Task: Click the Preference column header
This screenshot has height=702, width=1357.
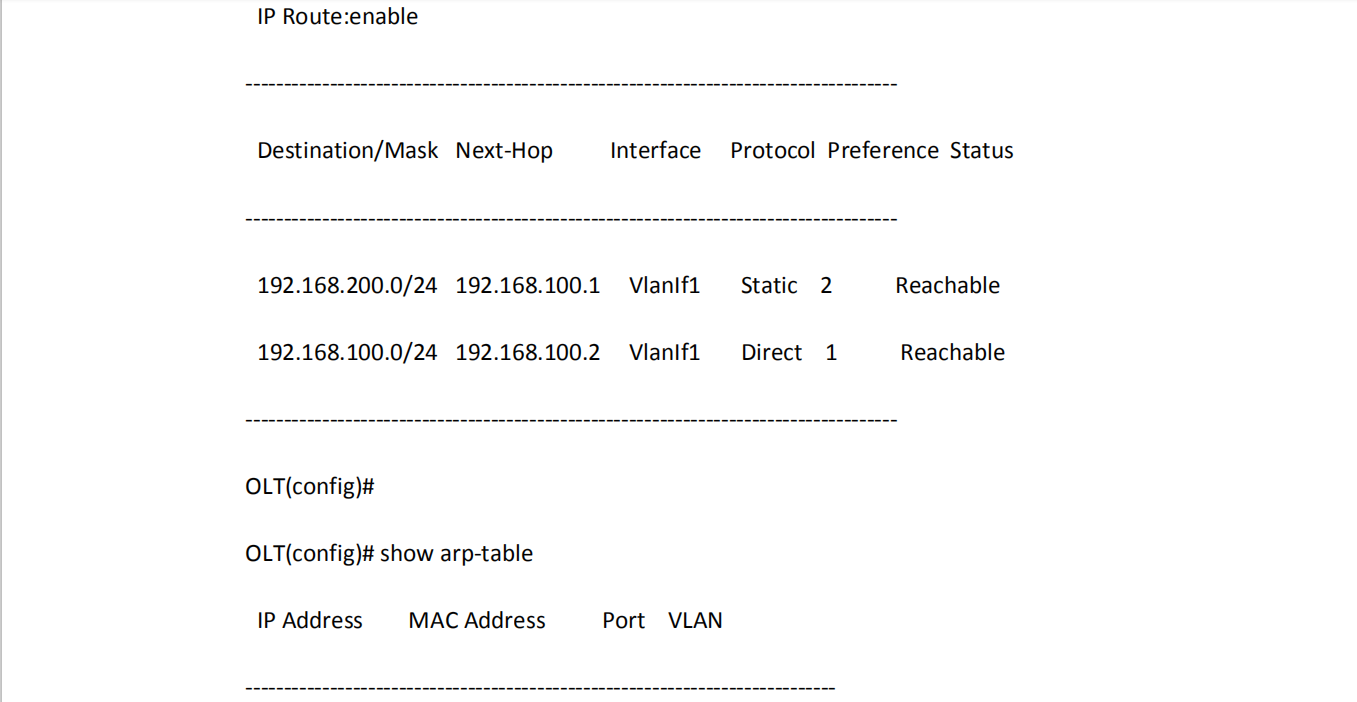Action: coord(883,151)
